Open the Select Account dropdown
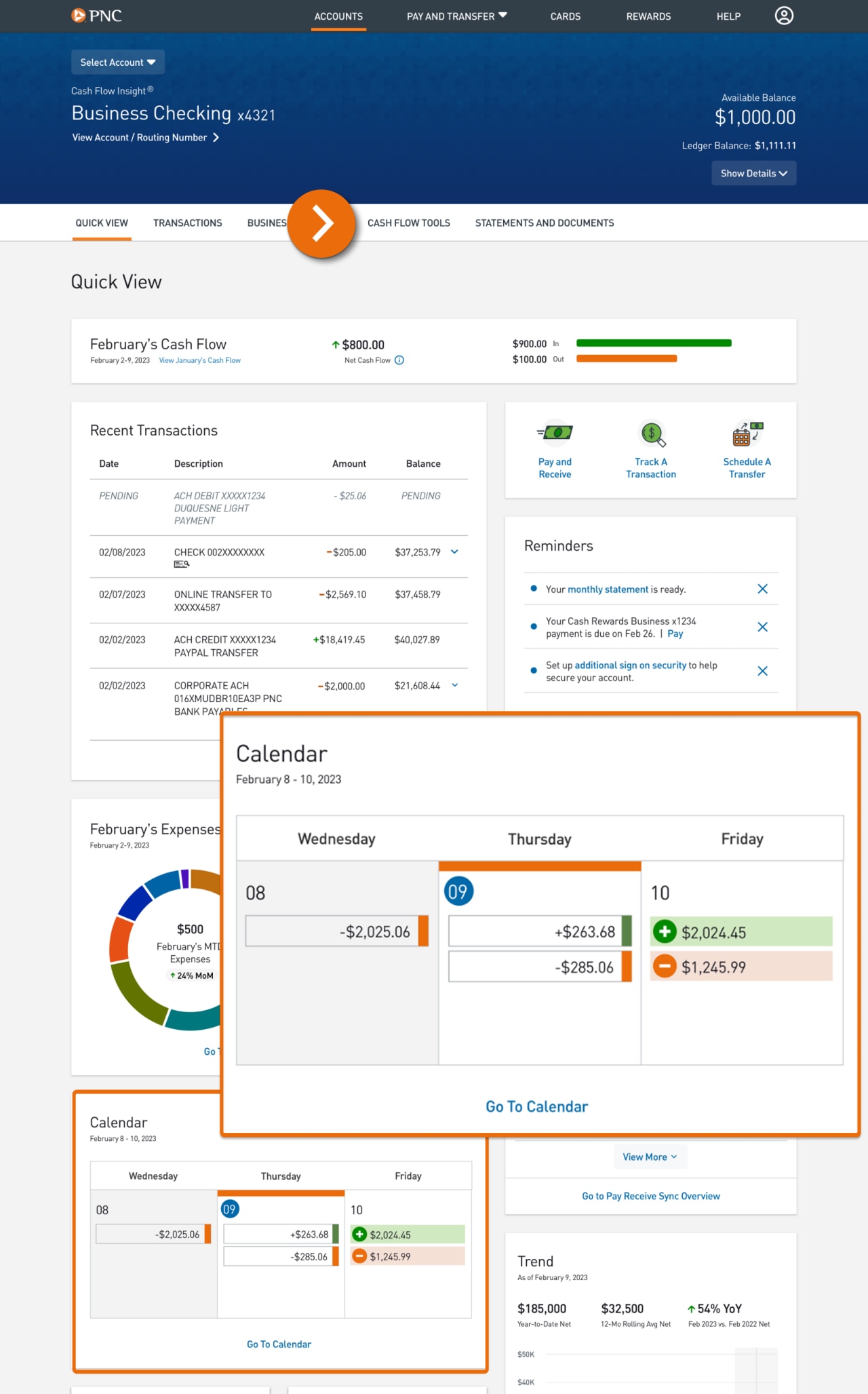Screen dimensions: 868x1394 pos(118,62)
